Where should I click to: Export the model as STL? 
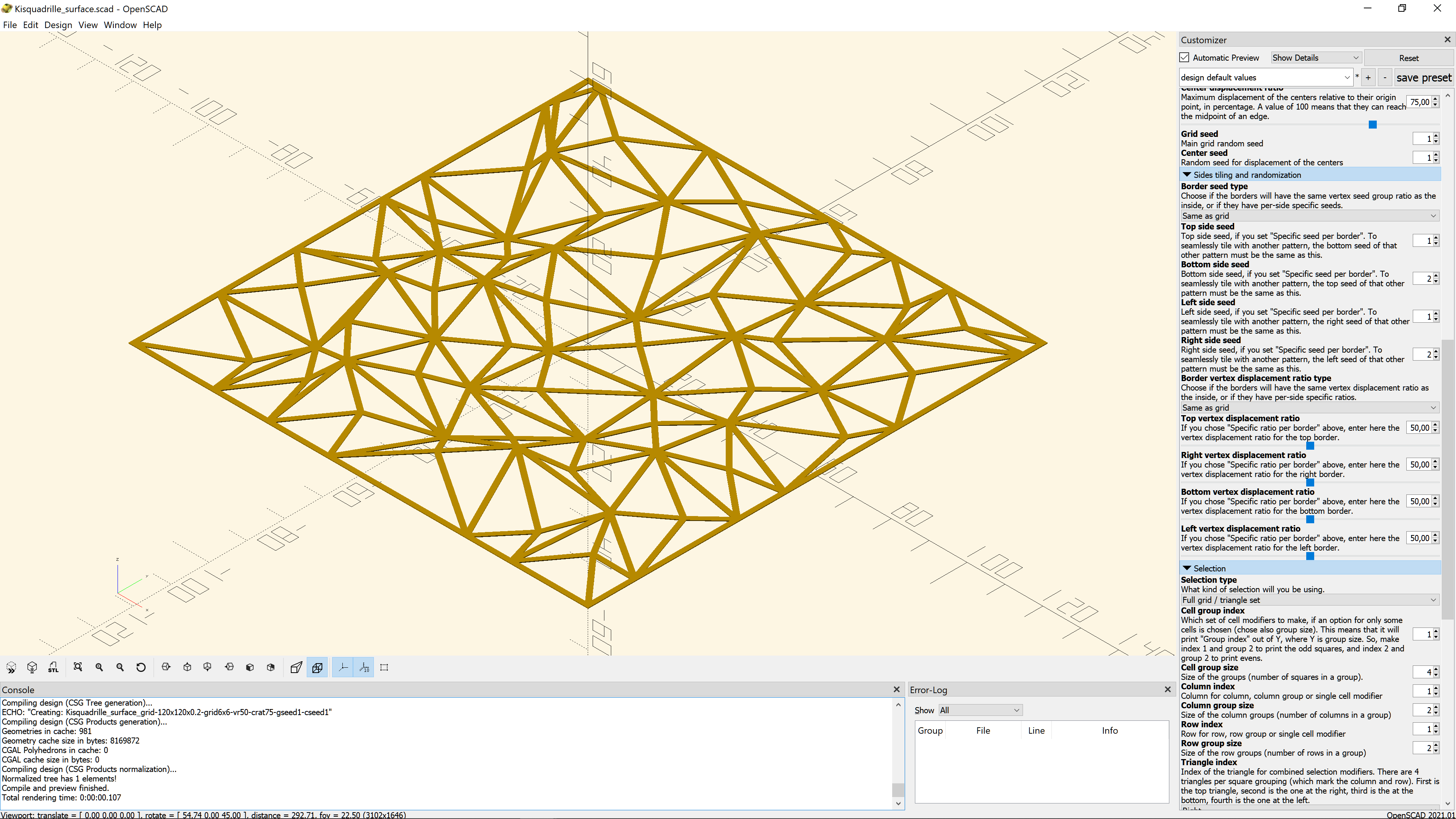[53, 667]
